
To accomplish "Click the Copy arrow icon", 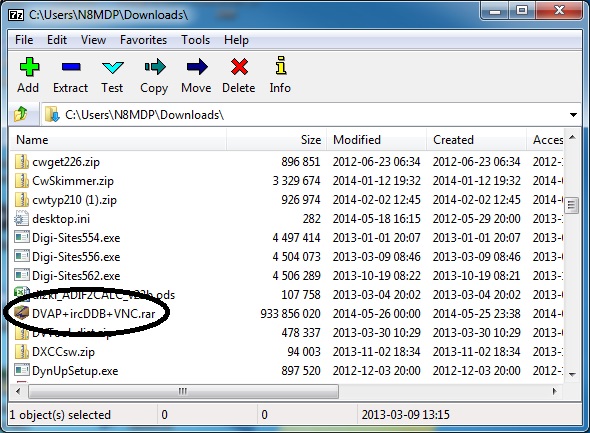I will tap(155, 67).
